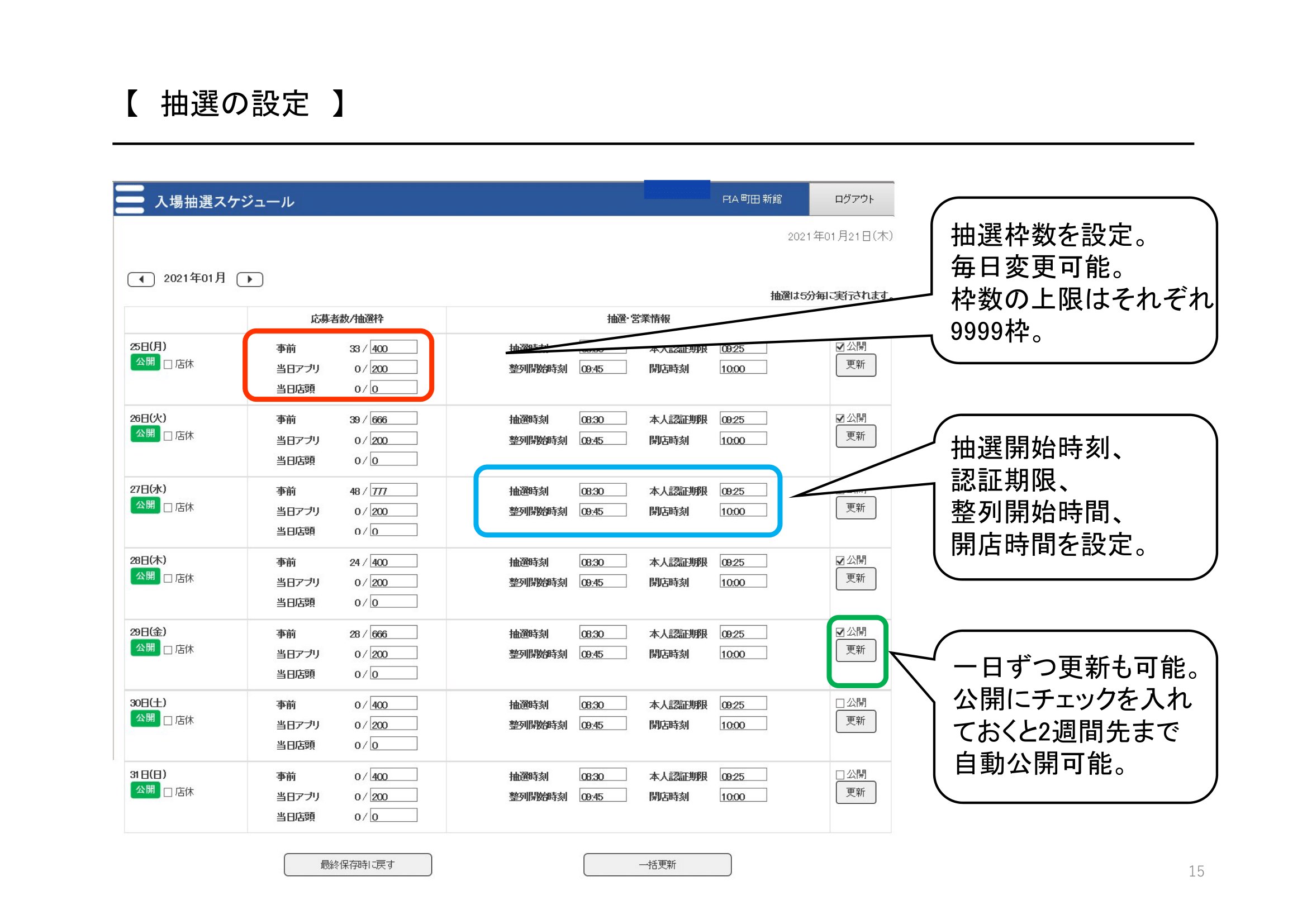
Task: Check 公開 checkbox for 30日(土)
Action: (x=840, y=703)
